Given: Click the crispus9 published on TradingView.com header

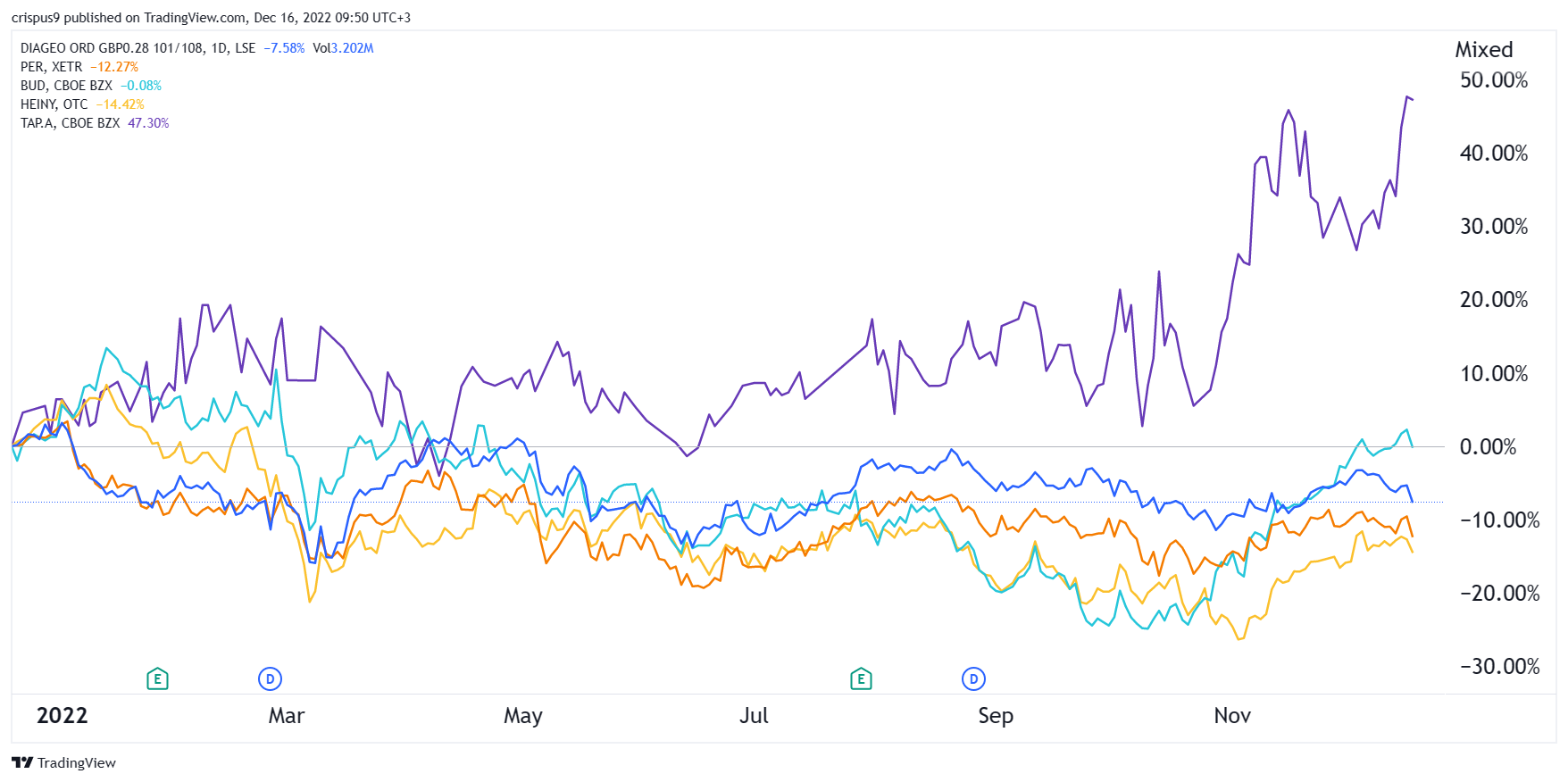Looking at the screenshot, I should (x=211, y=18).
